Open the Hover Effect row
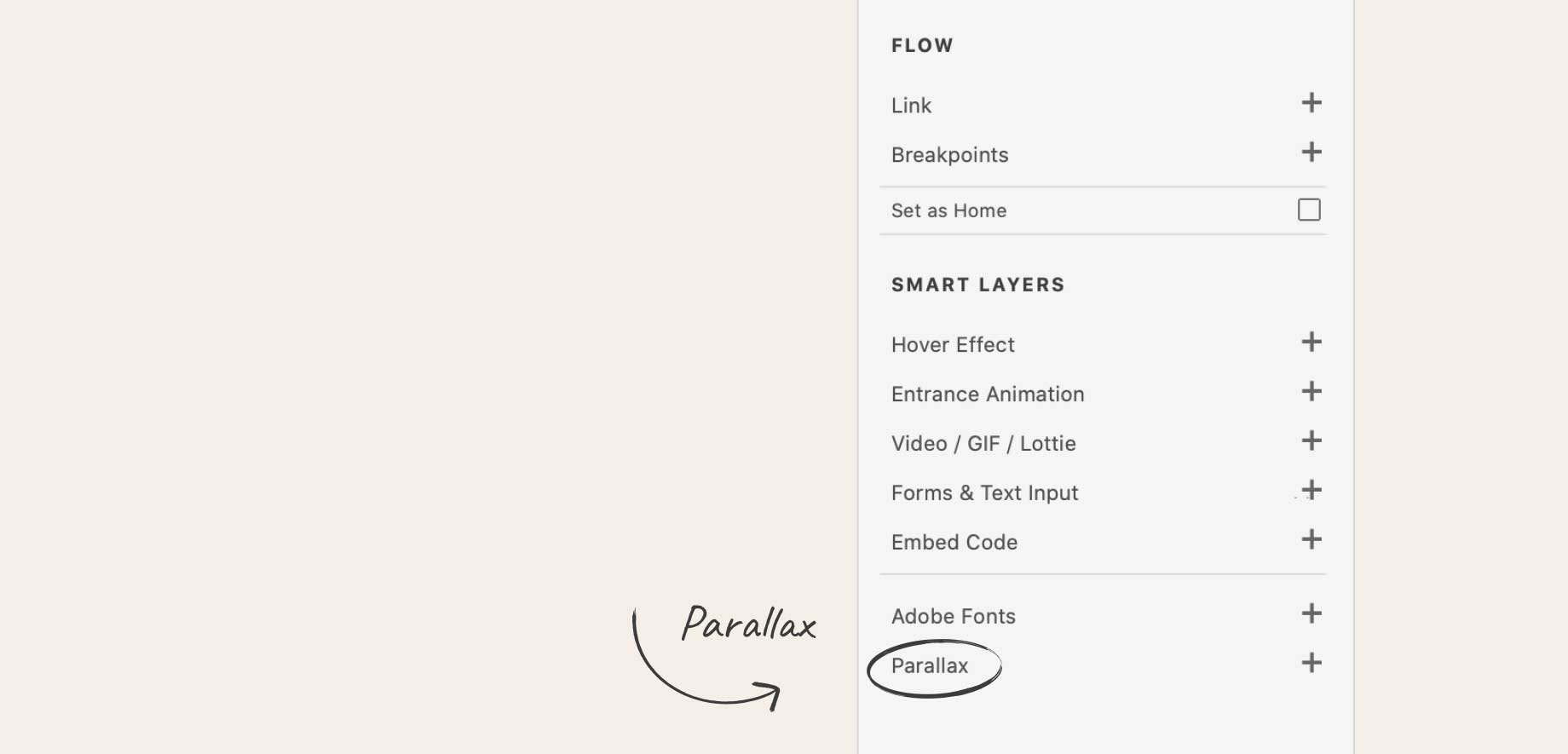The image size is (1568, 754). click(x=953, y=345)
